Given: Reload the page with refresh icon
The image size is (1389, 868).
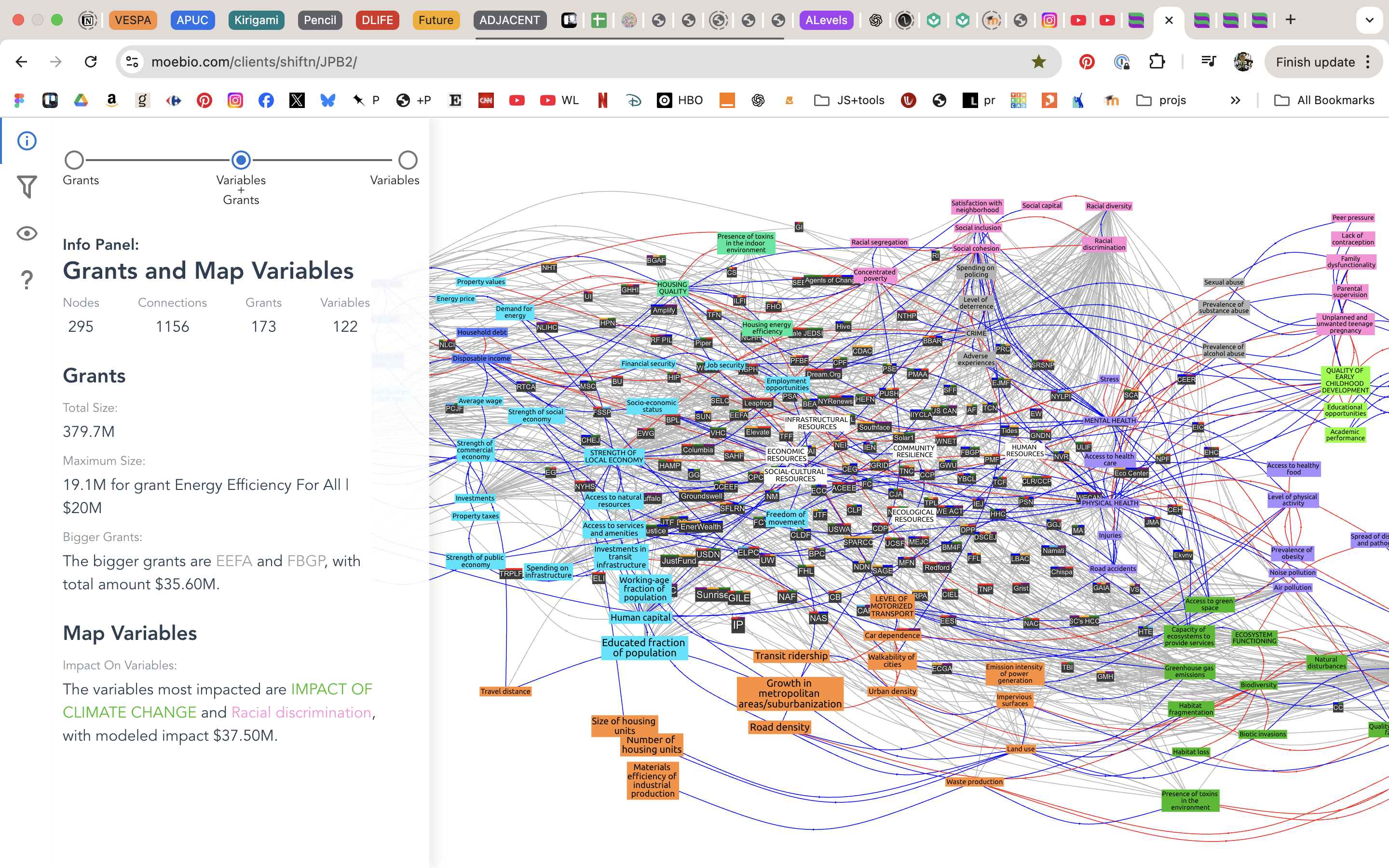Looking at the screenshot, I should tap(91, 62).
